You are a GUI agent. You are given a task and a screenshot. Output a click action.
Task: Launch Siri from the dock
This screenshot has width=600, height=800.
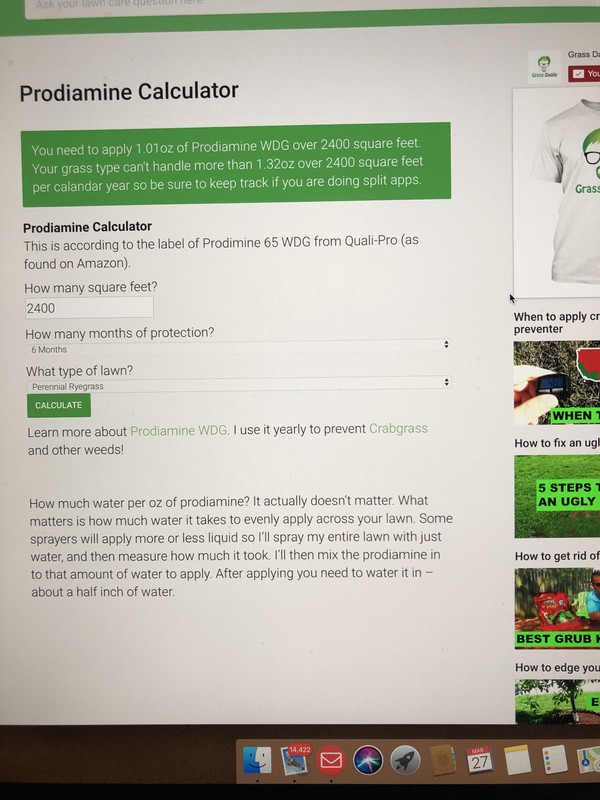coord(368,761)
